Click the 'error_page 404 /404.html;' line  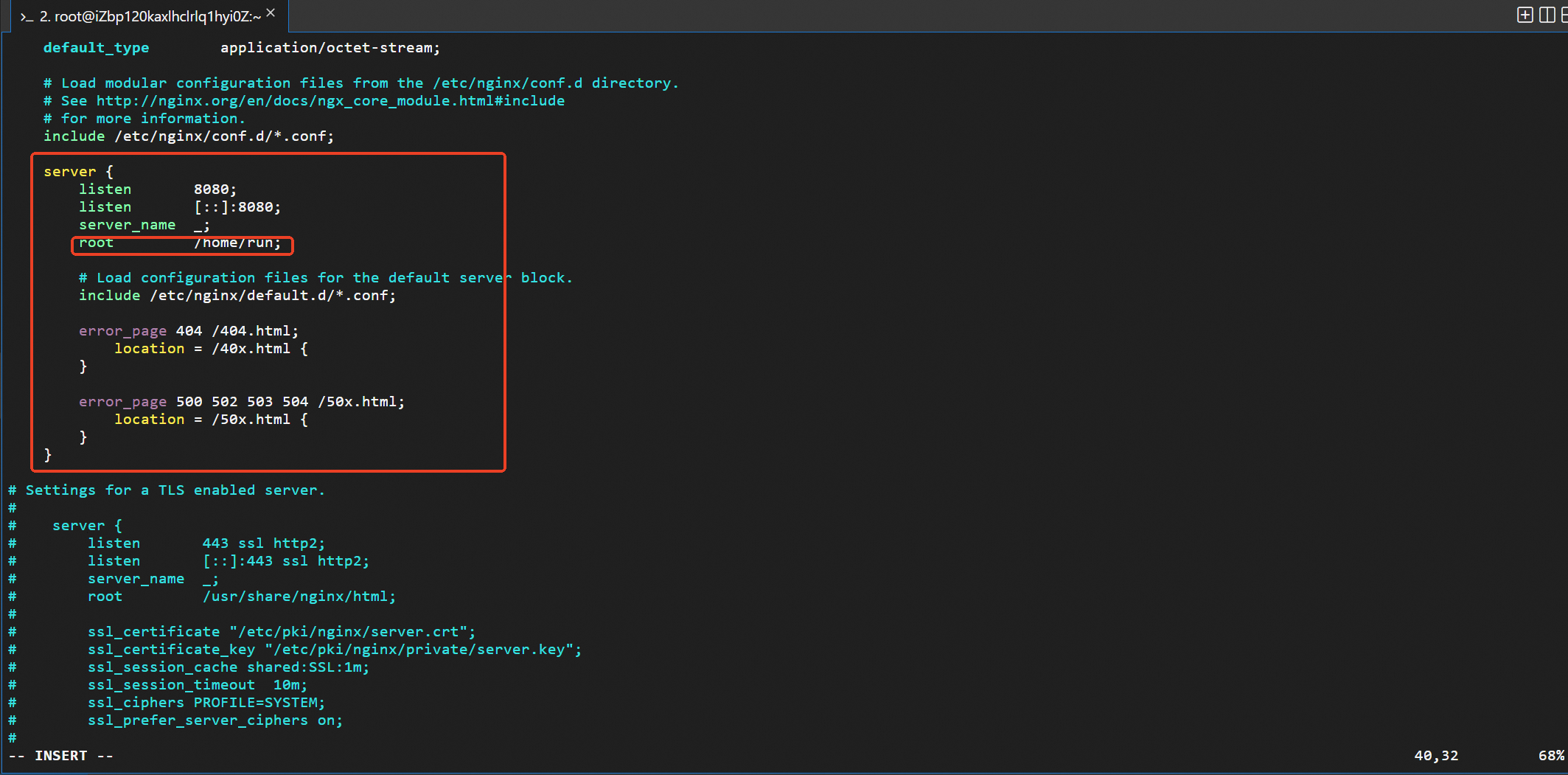point(189,331)
